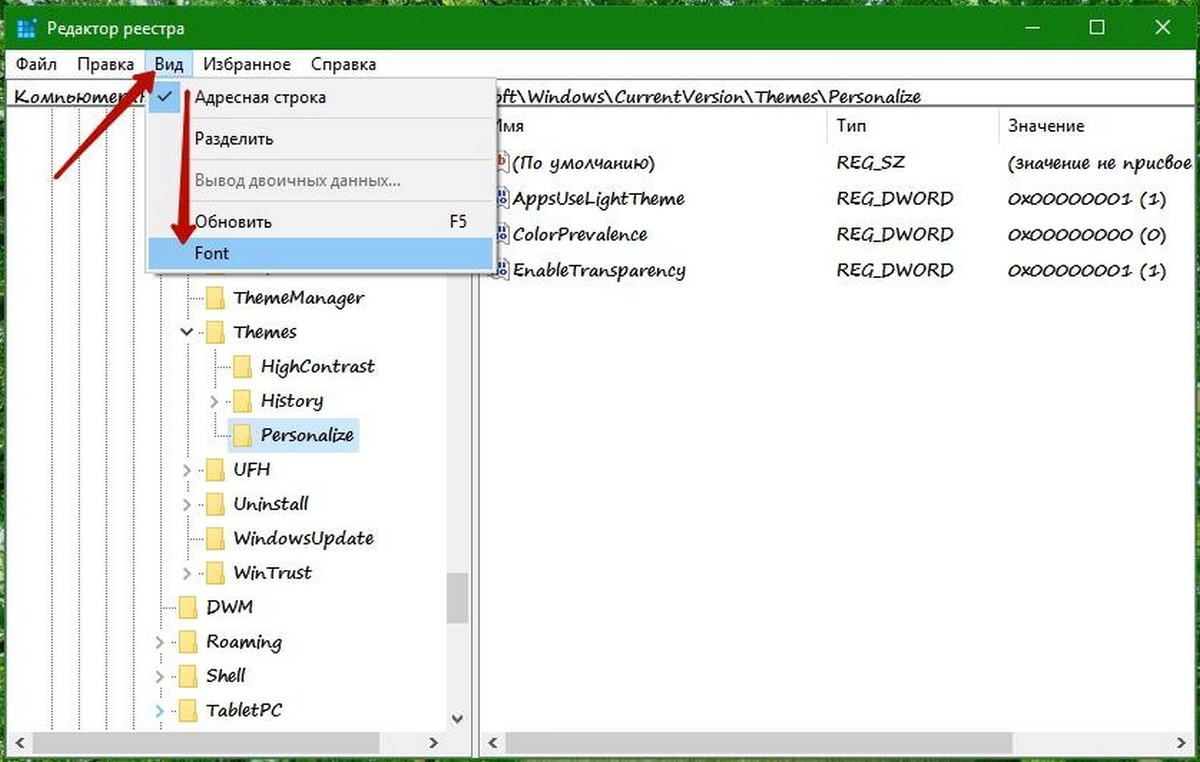
Task: Open the Правка menu
Action: point(106,64)
